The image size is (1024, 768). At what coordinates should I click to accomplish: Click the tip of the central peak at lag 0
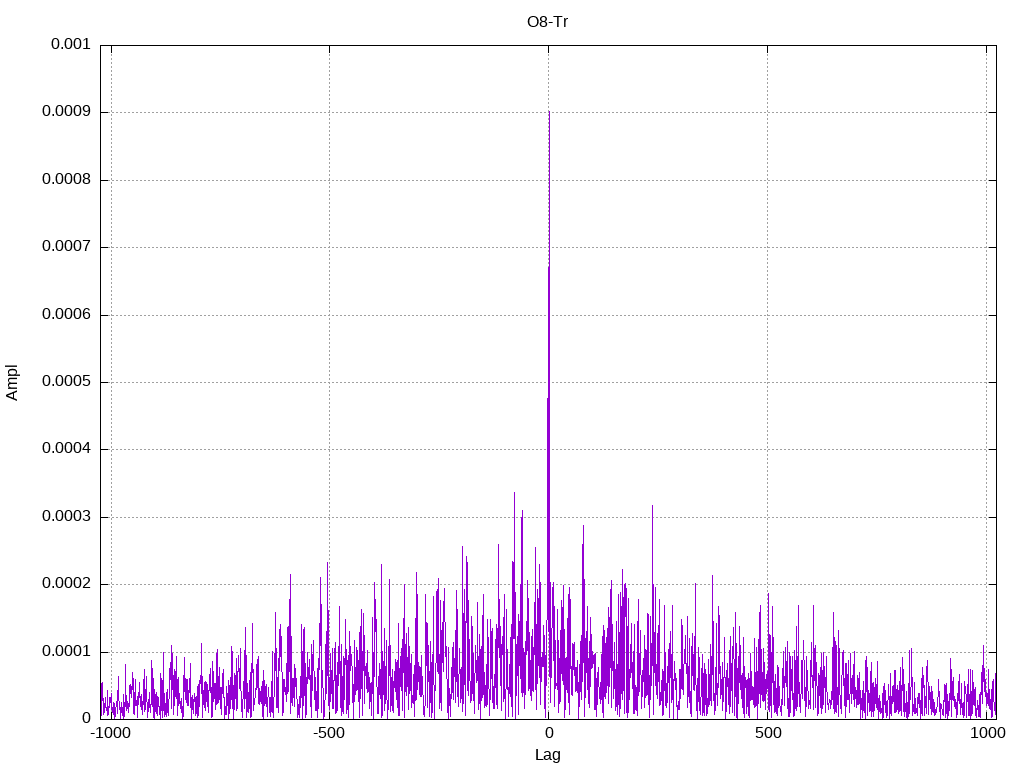click(x=549, y=112)
